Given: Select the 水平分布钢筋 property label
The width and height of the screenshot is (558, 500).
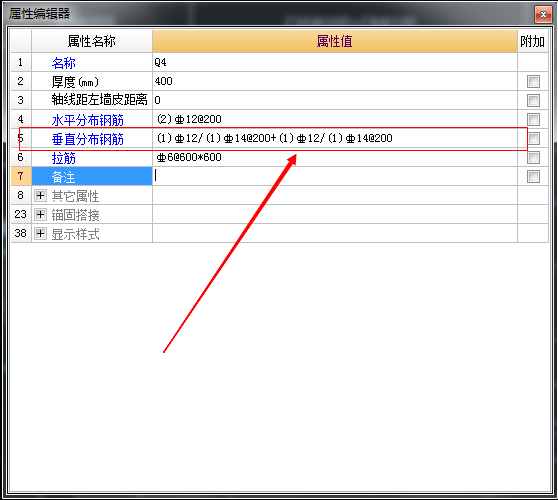Looking at the screenshot, I should pos(88,120).
